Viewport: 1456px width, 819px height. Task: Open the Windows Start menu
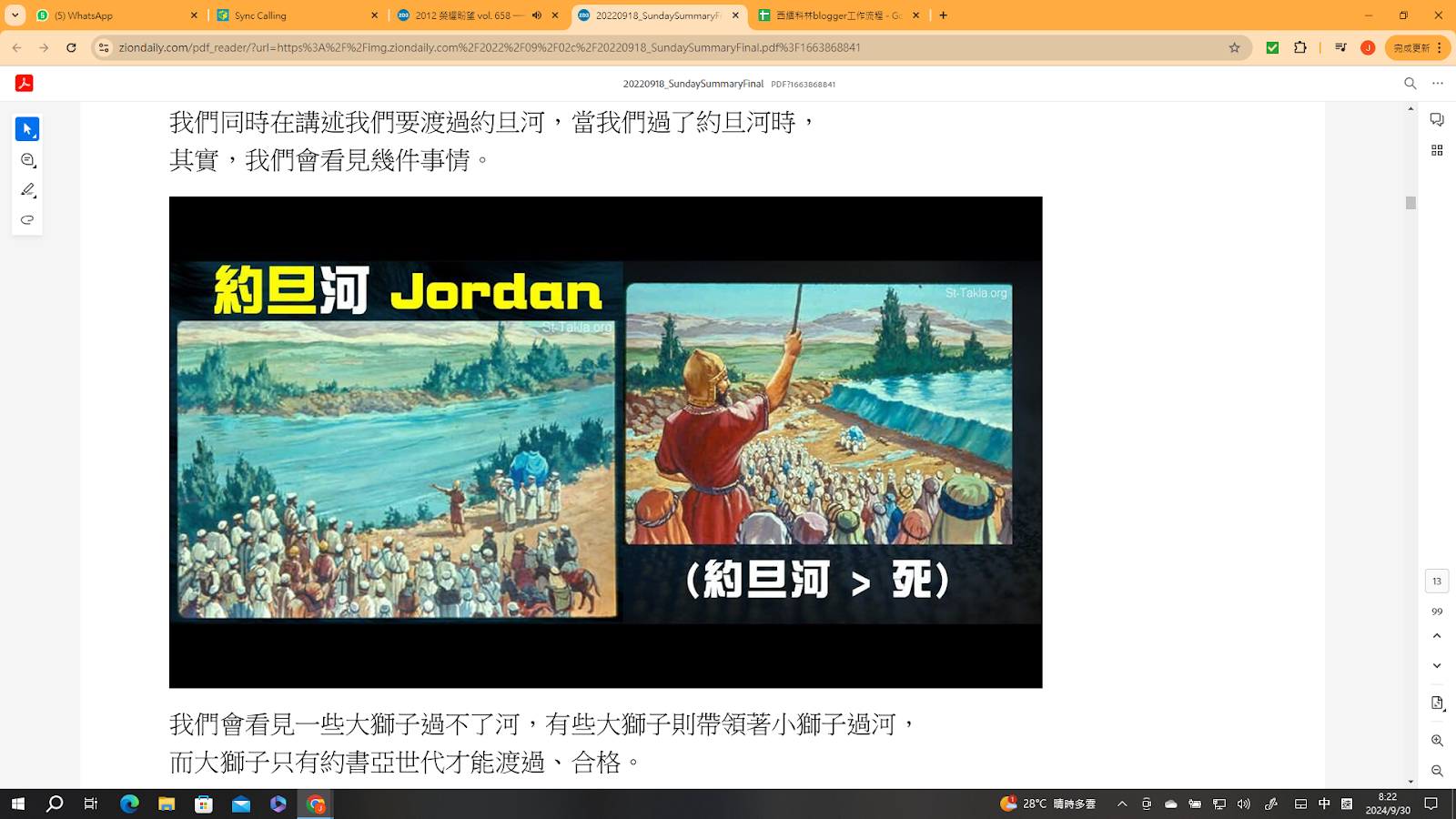[x=17, y=804]
